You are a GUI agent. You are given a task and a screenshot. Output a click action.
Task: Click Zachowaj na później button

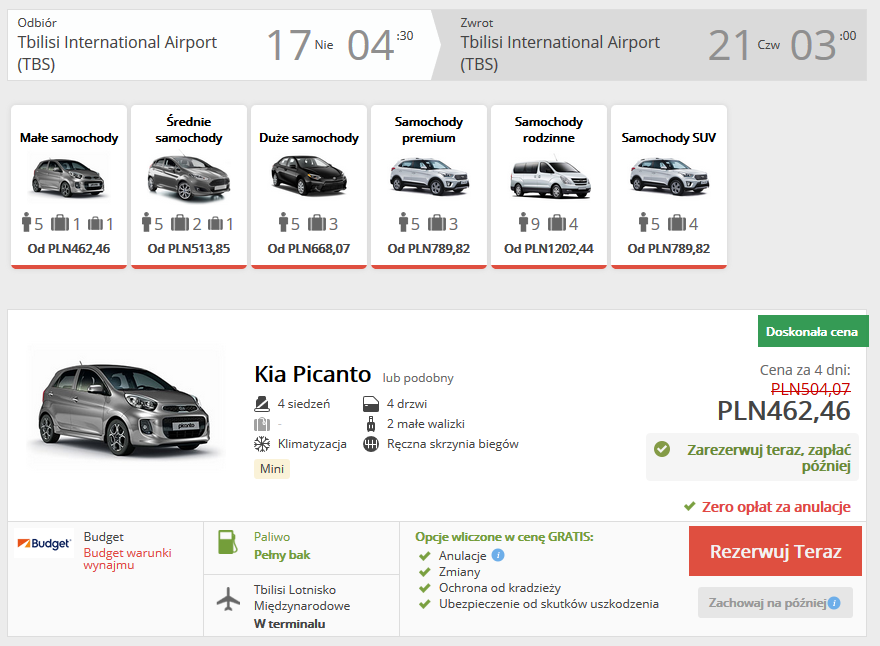pyautogui.click(x=775, y=603)
